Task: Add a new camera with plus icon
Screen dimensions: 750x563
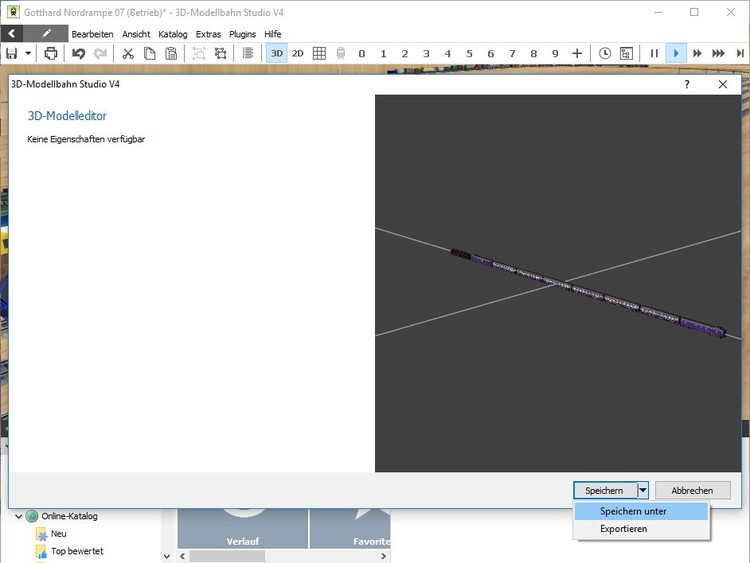Action: 577,54
